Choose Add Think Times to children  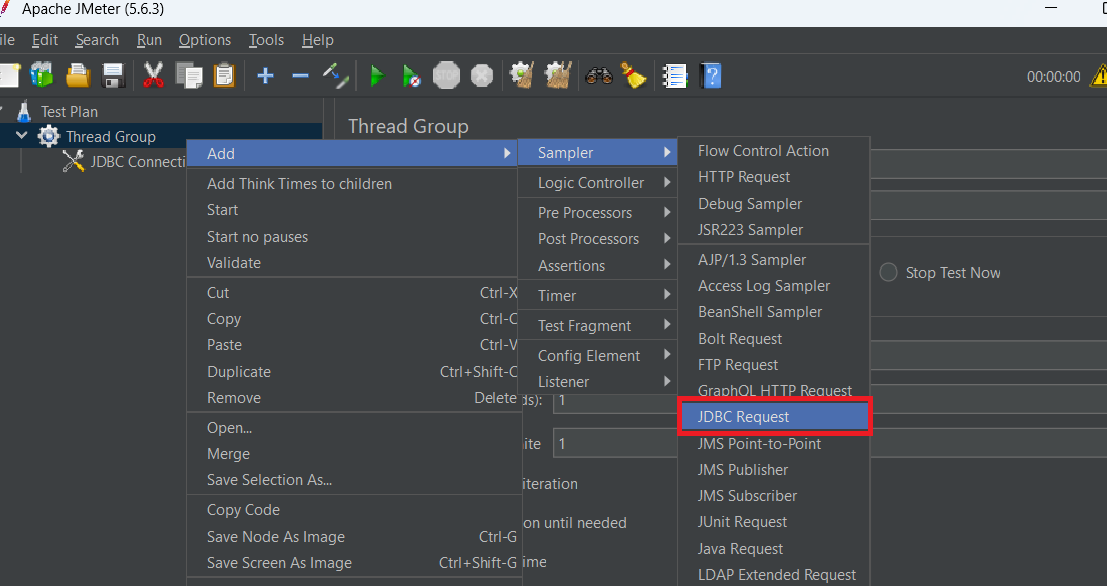coord(354,184)
